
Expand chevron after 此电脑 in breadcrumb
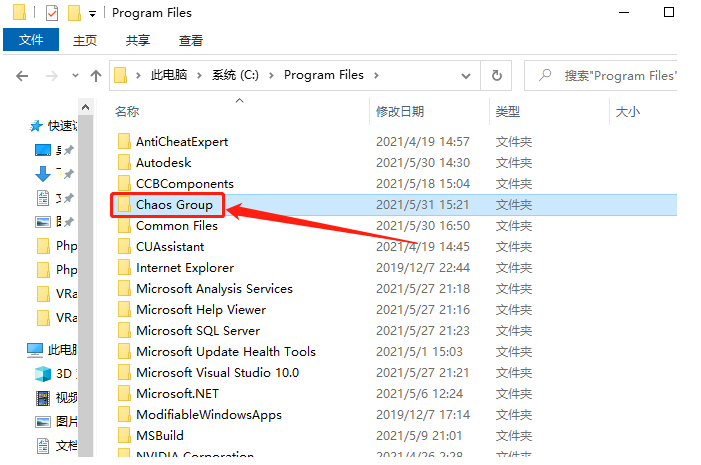click(x=199, y=76)
